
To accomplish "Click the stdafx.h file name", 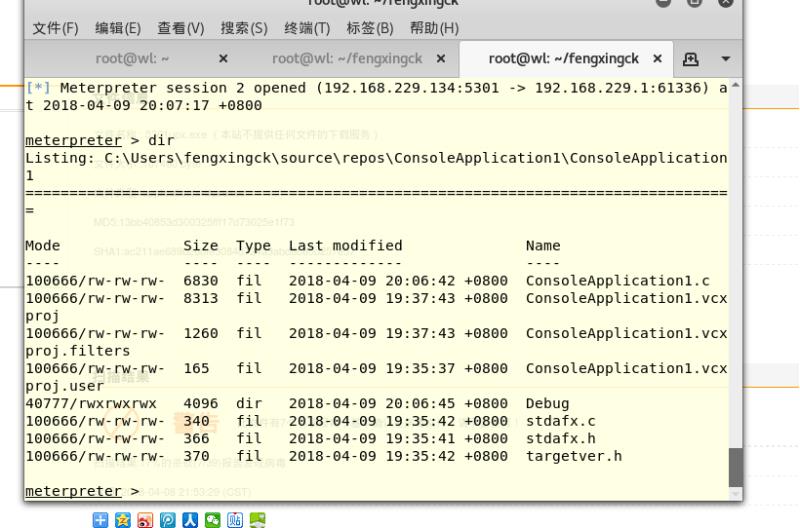I will pyautogui.click(x=561, y=439).
